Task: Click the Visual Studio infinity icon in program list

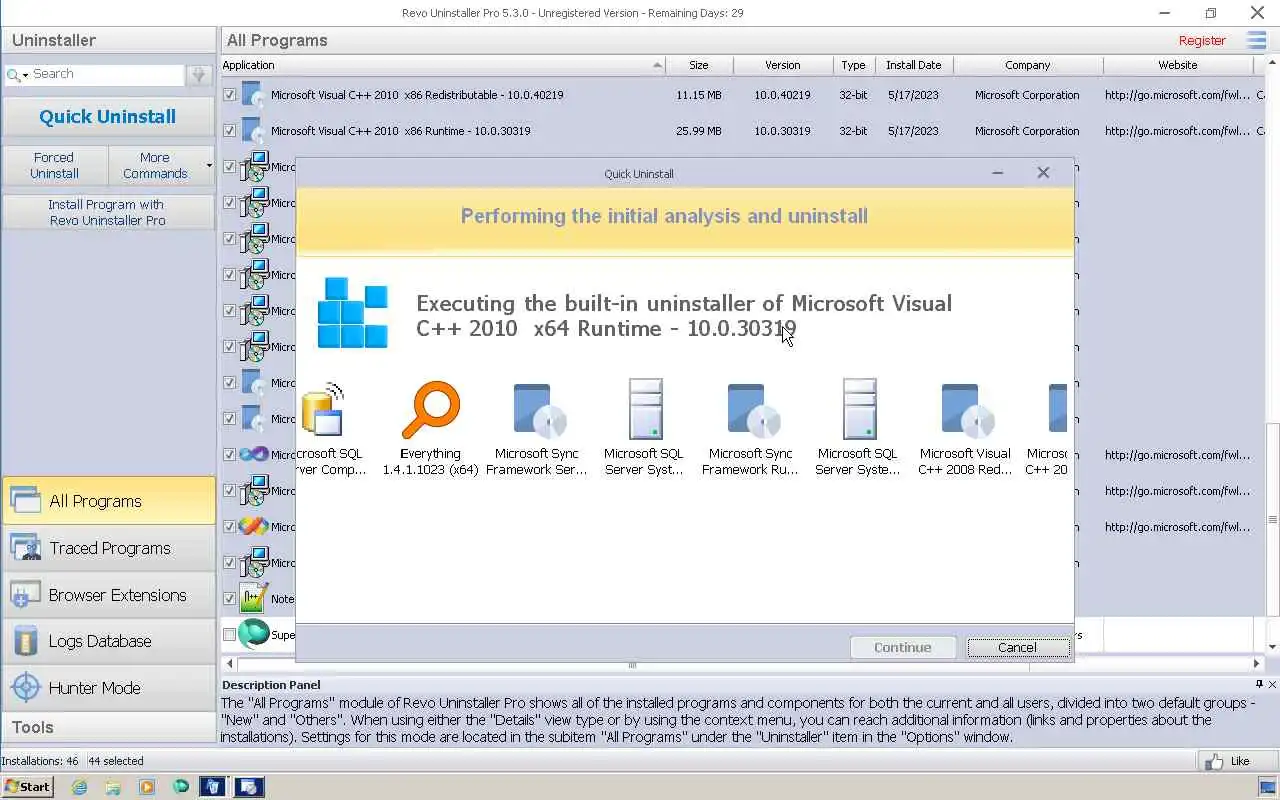Action: [x=254, y=454]
